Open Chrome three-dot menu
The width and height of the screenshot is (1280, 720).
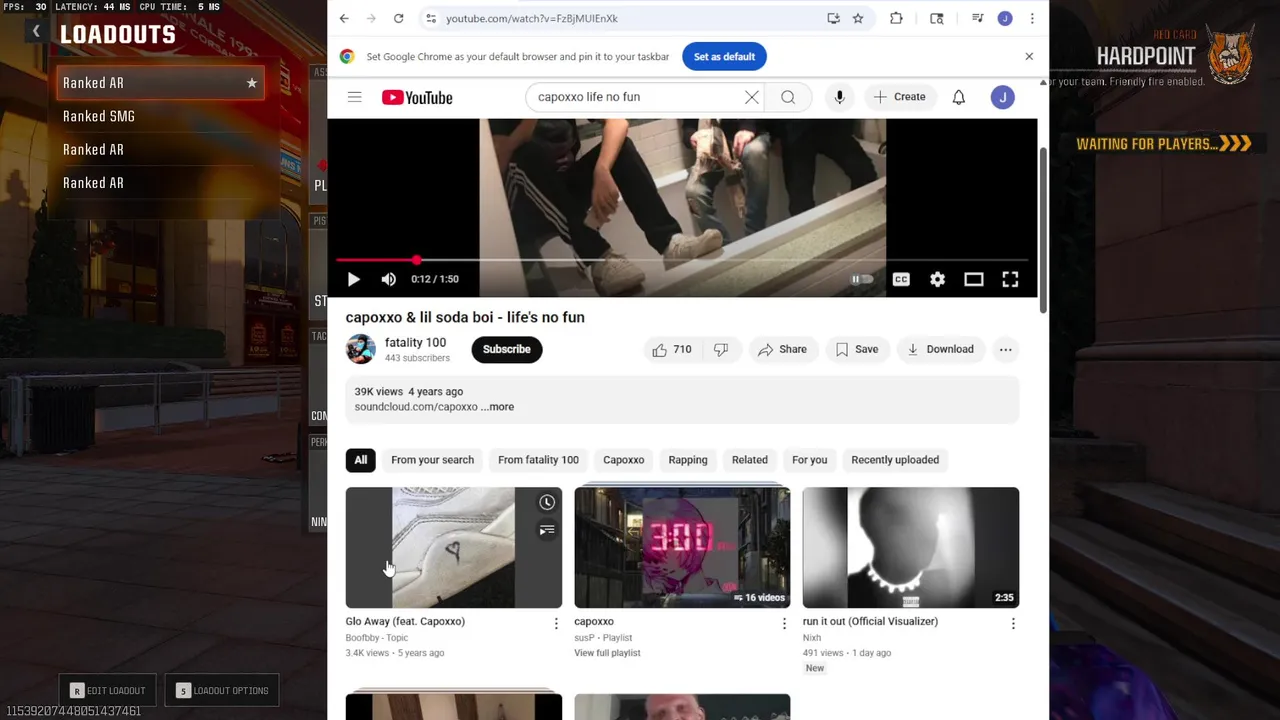tap(1032, 18)
